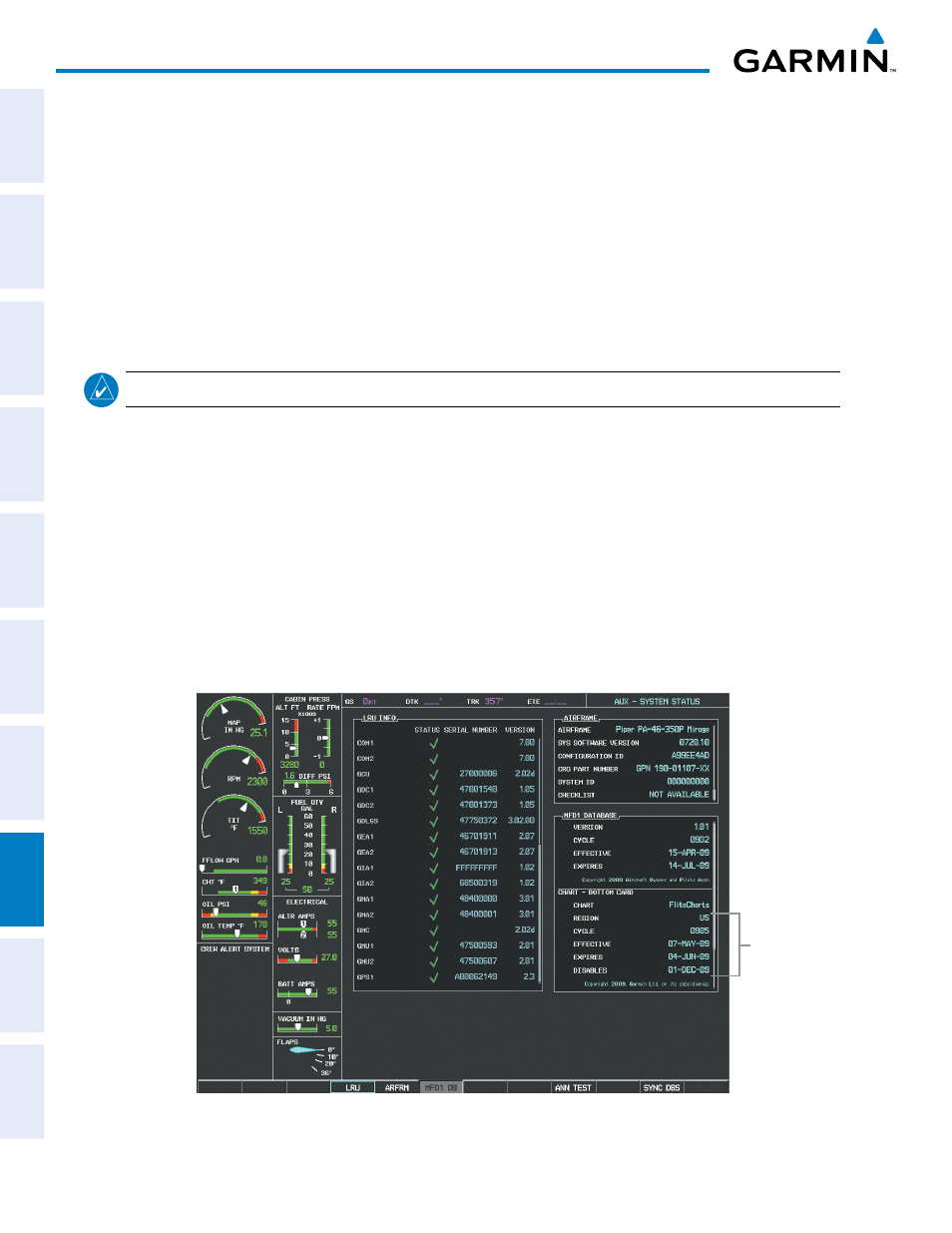Click the chart disables date 01-DEC-09
Screen dimensions: 952x1233
689,970
